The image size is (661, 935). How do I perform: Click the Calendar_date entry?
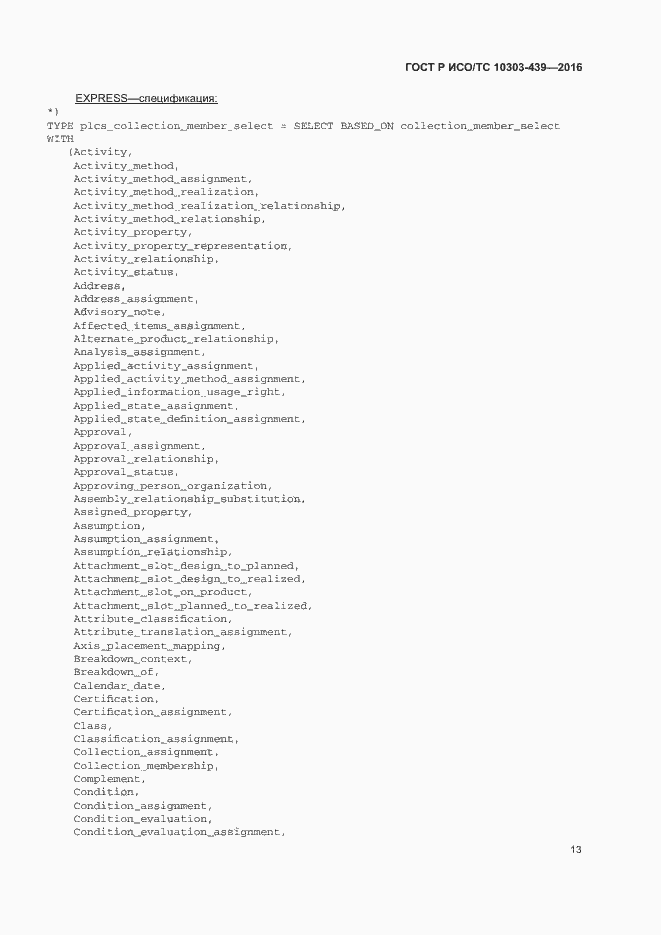pyautogui.click(x=119, y=686)
